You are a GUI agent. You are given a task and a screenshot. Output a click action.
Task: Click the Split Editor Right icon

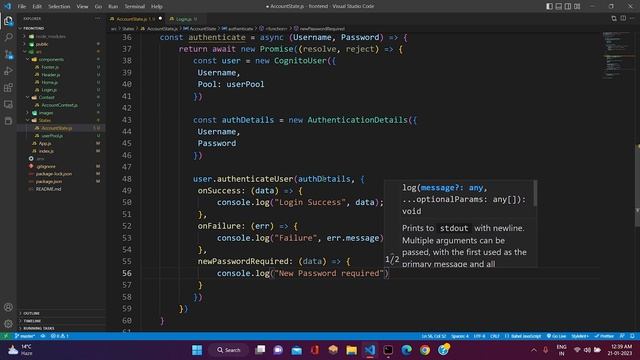623,18
